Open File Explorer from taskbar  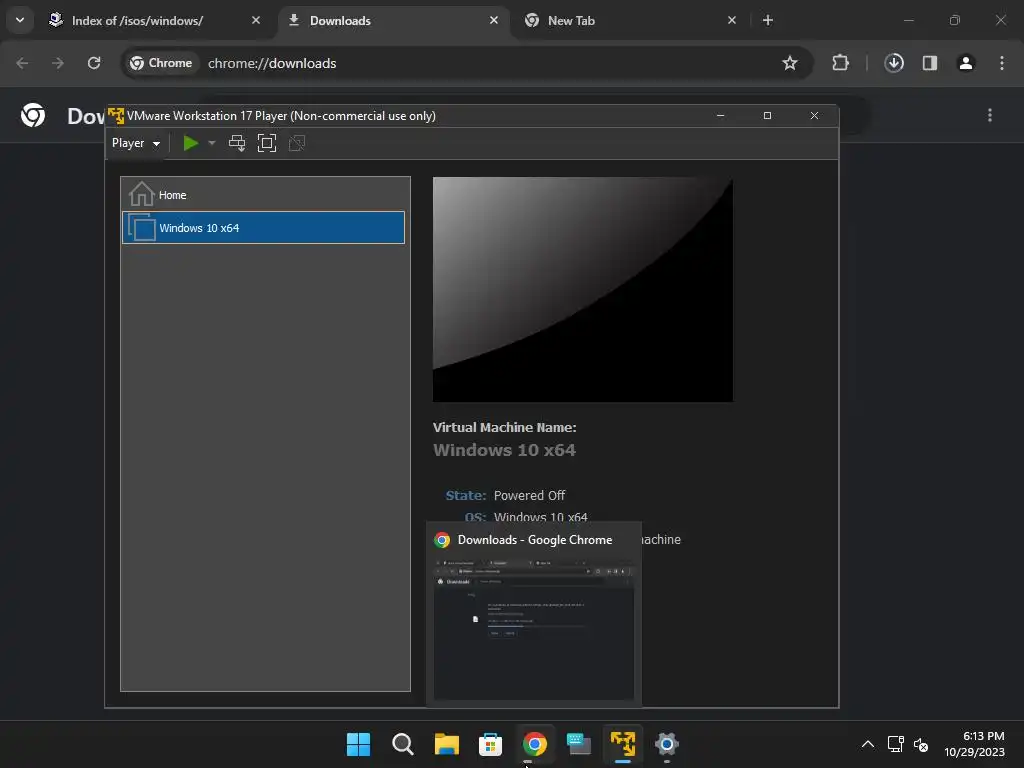pyautogui.click(x=447, y=744)
